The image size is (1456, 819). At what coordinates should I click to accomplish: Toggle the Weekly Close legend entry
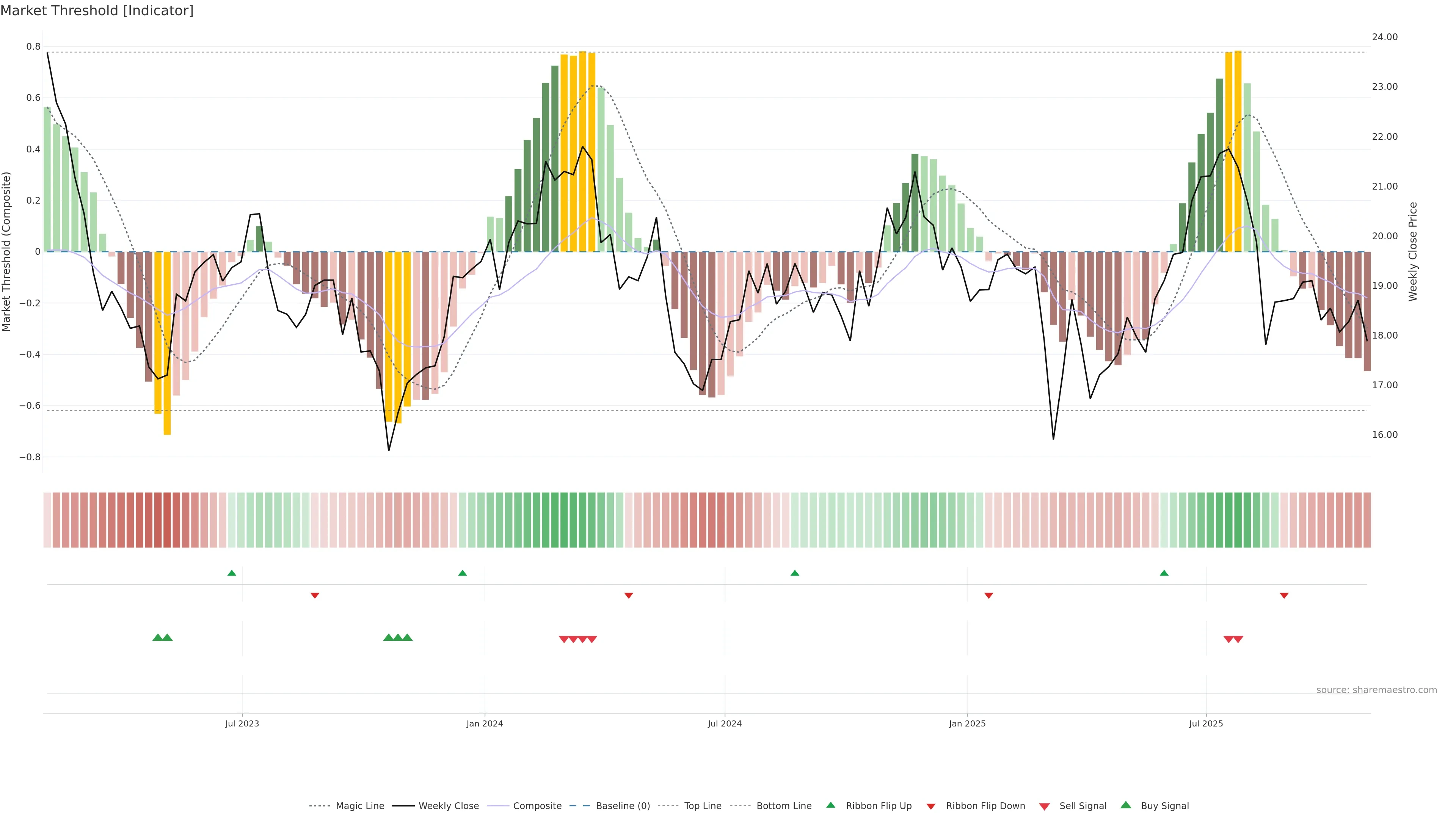click(448, 806)
